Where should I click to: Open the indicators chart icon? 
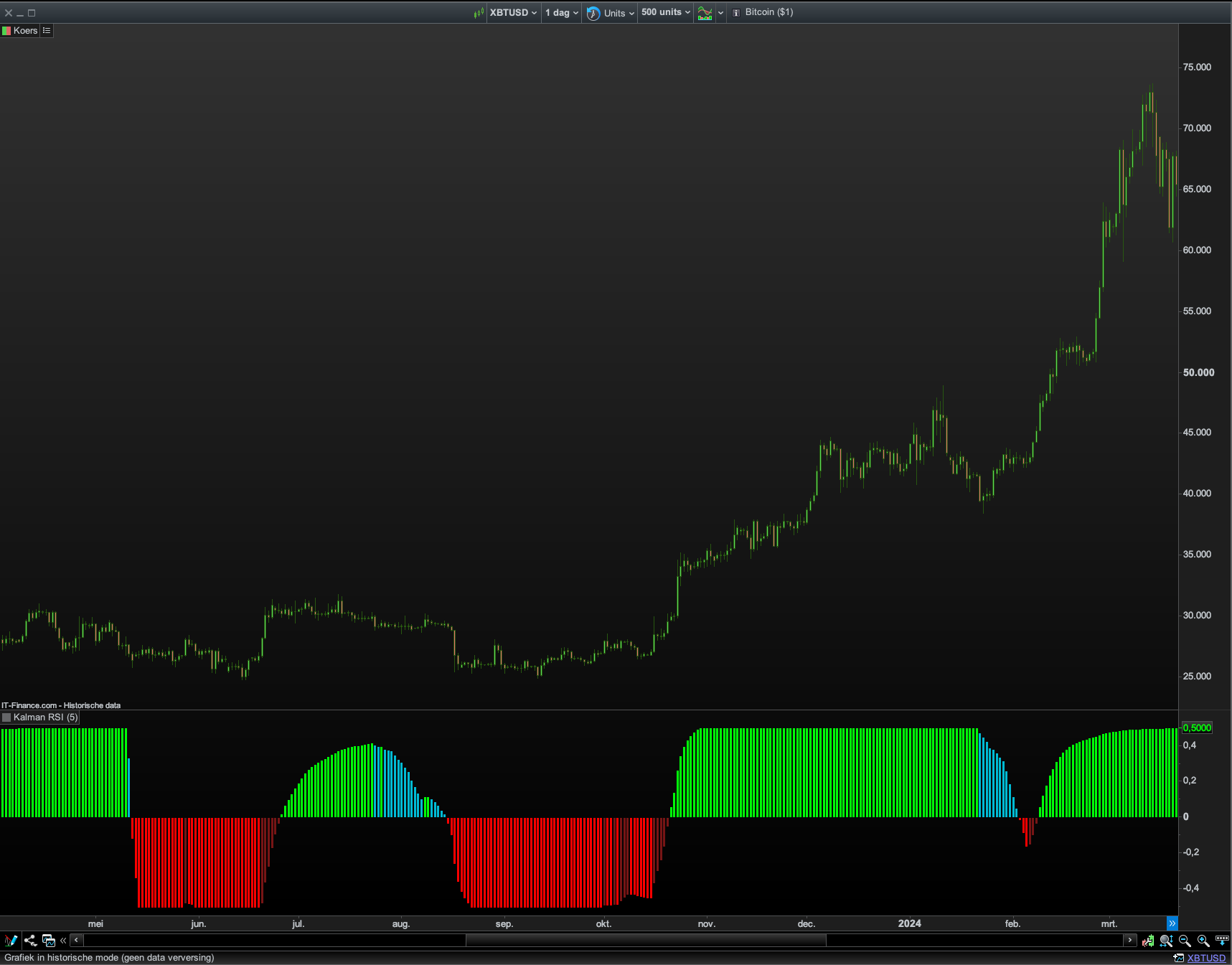coord(705,14)
